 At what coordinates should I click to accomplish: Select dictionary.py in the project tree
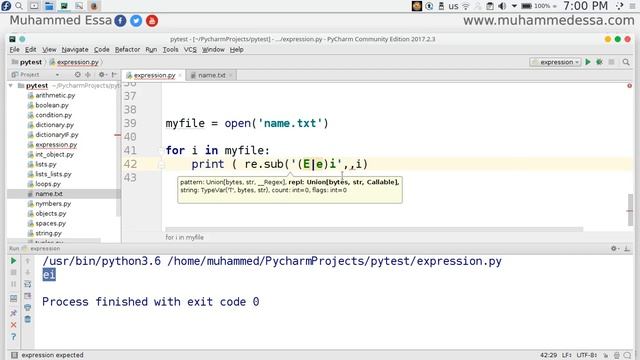pos(51,125)
